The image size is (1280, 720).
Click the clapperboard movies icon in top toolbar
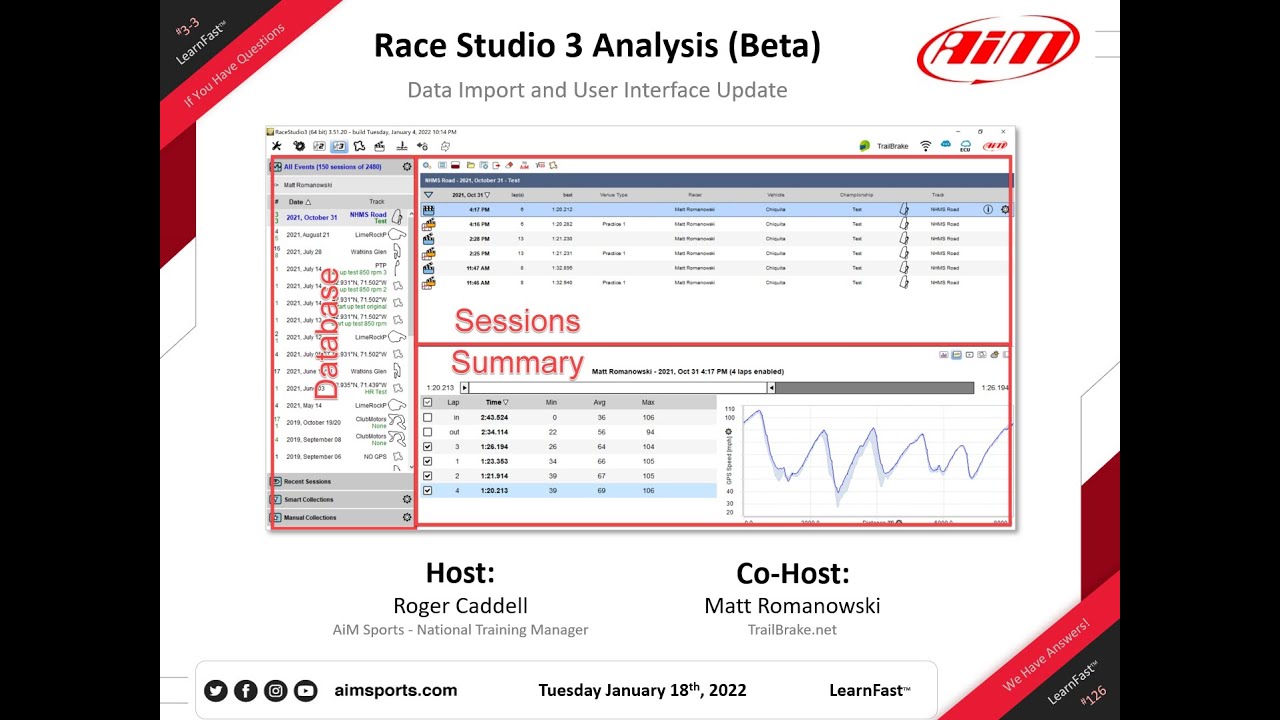tap(380, 146)
